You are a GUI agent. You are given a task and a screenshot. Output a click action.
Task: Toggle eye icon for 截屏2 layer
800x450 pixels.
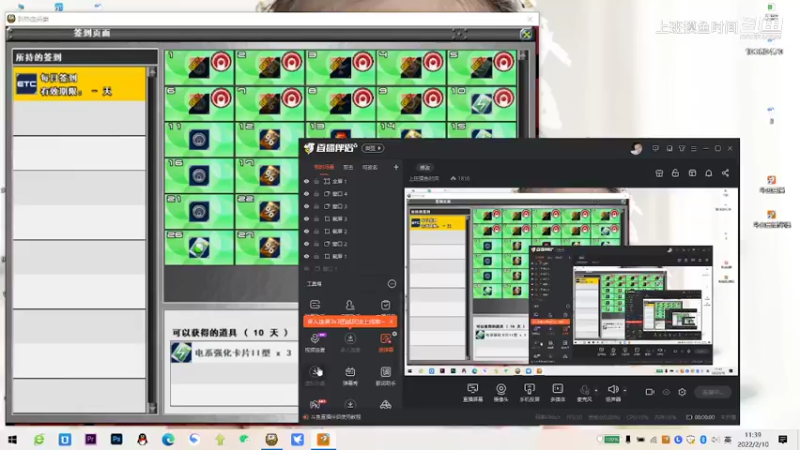pos(306,231)
